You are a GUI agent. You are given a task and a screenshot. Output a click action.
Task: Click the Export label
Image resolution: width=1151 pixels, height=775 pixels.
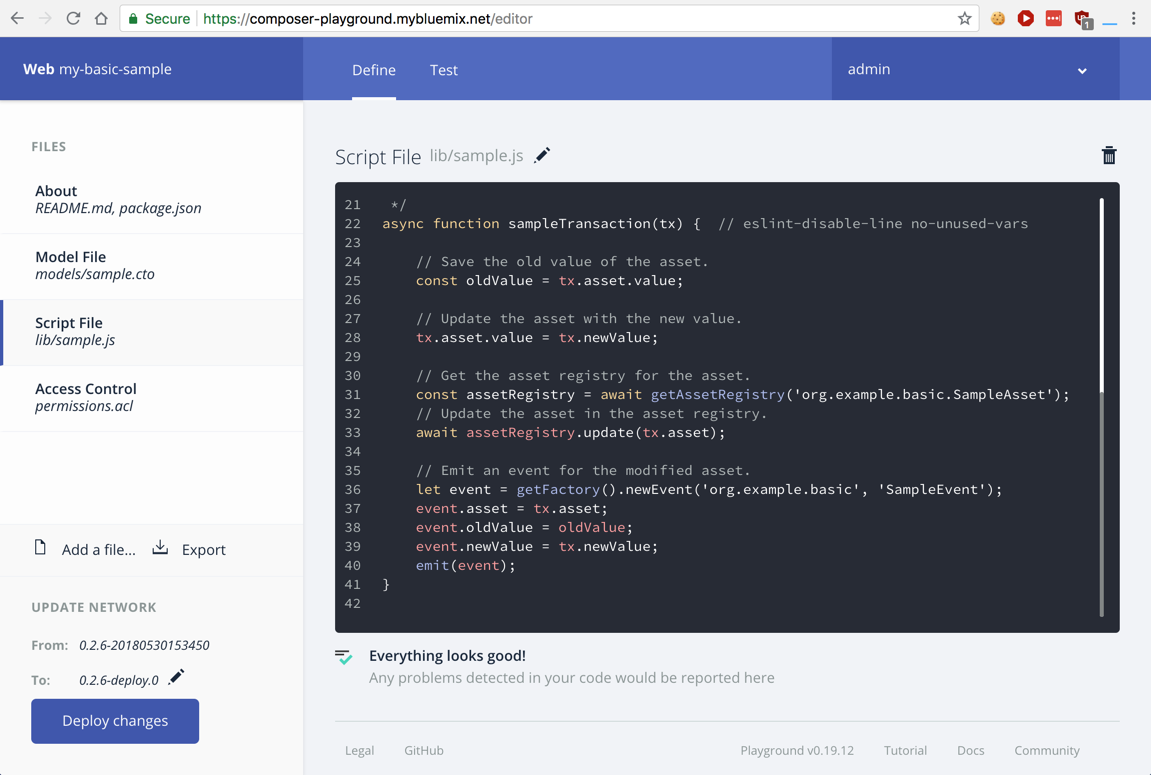pos(203,550)
